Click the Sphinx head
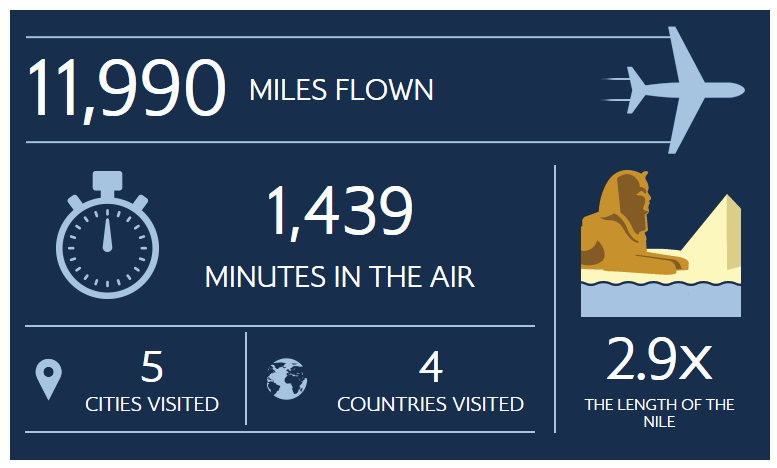Screen dimensions: 777x468 point(627,201)
